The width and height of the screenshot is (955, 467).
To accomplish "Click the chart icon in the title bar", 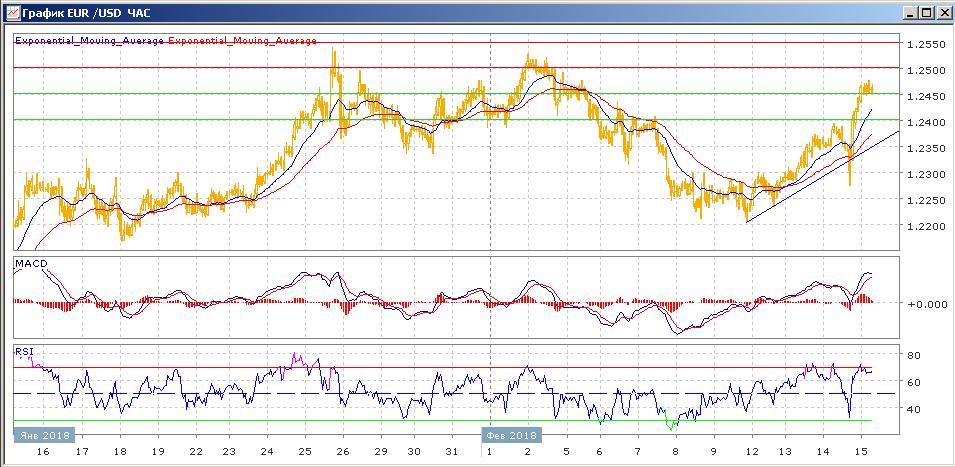I will point(11,13).
